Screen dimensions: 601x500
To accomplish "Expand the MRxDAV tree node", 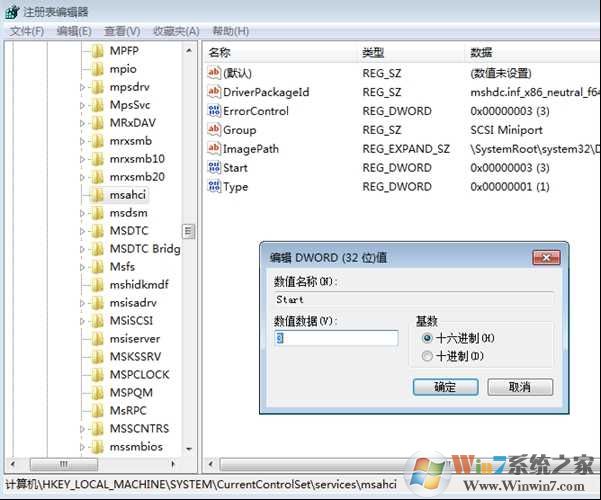I will 82,123.
